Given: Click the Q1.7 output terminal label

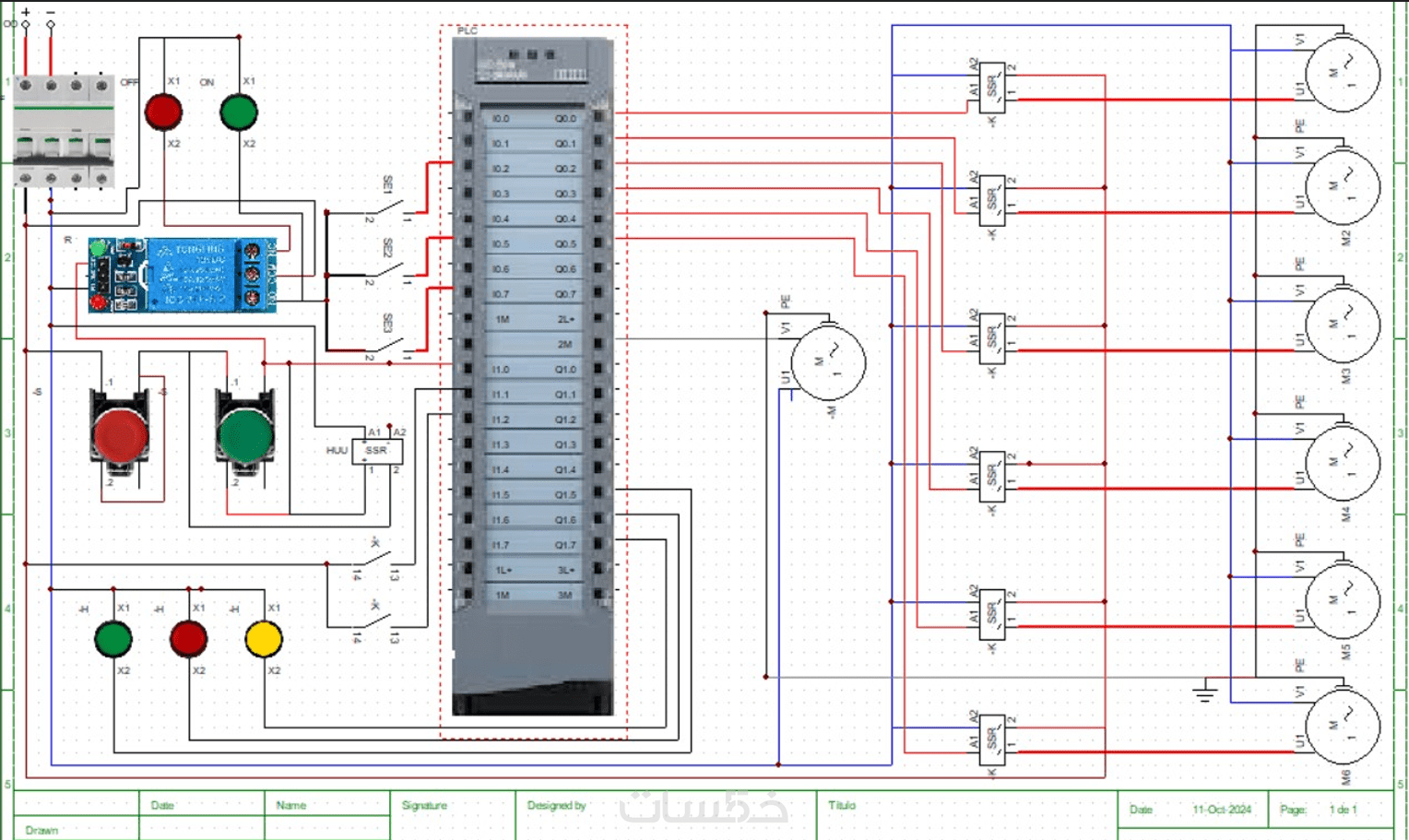Looking at the screenshot, I should pos(565,545).
